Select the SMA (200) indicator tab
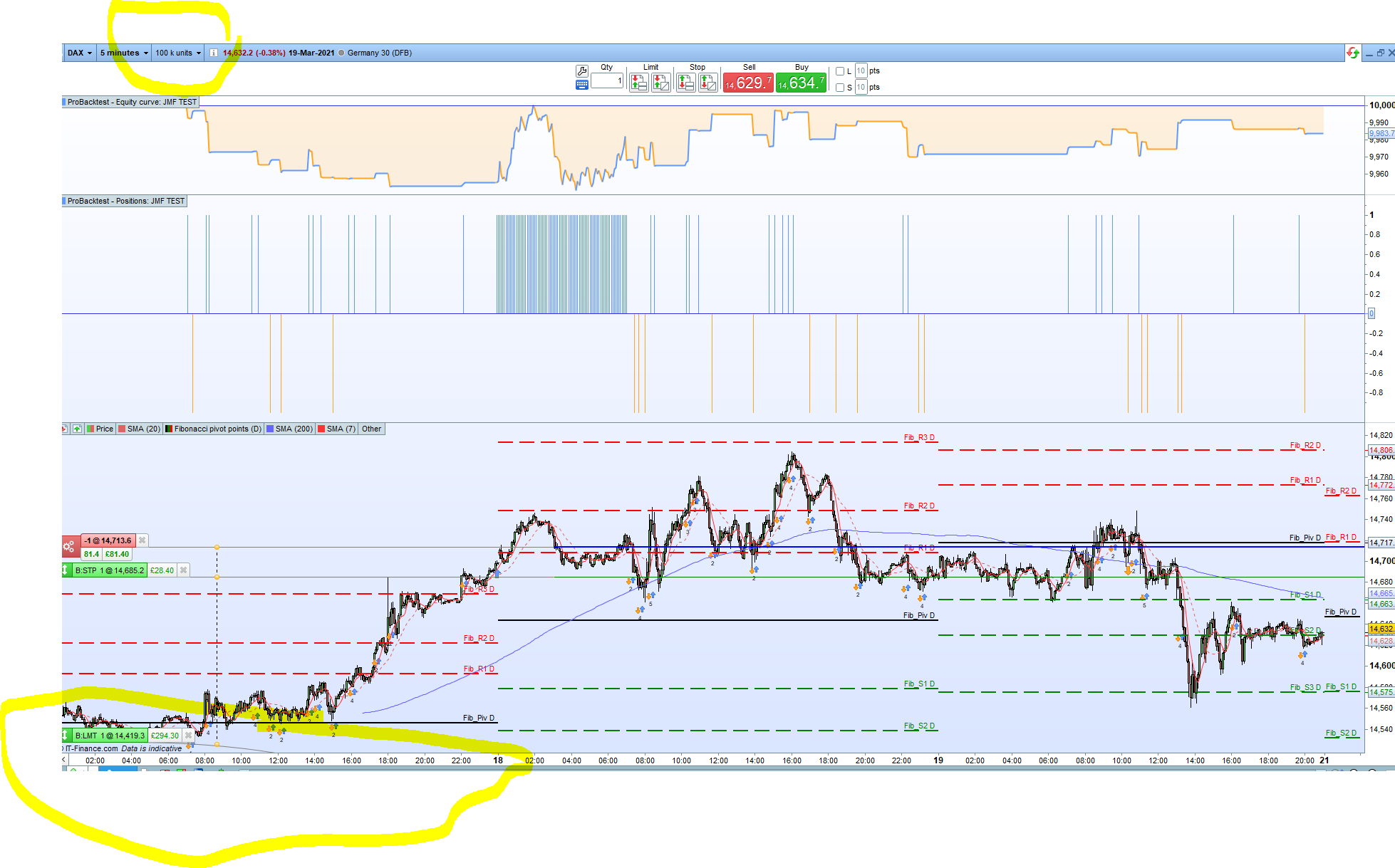The image size is (1395, 868). (x=293, y=429)
